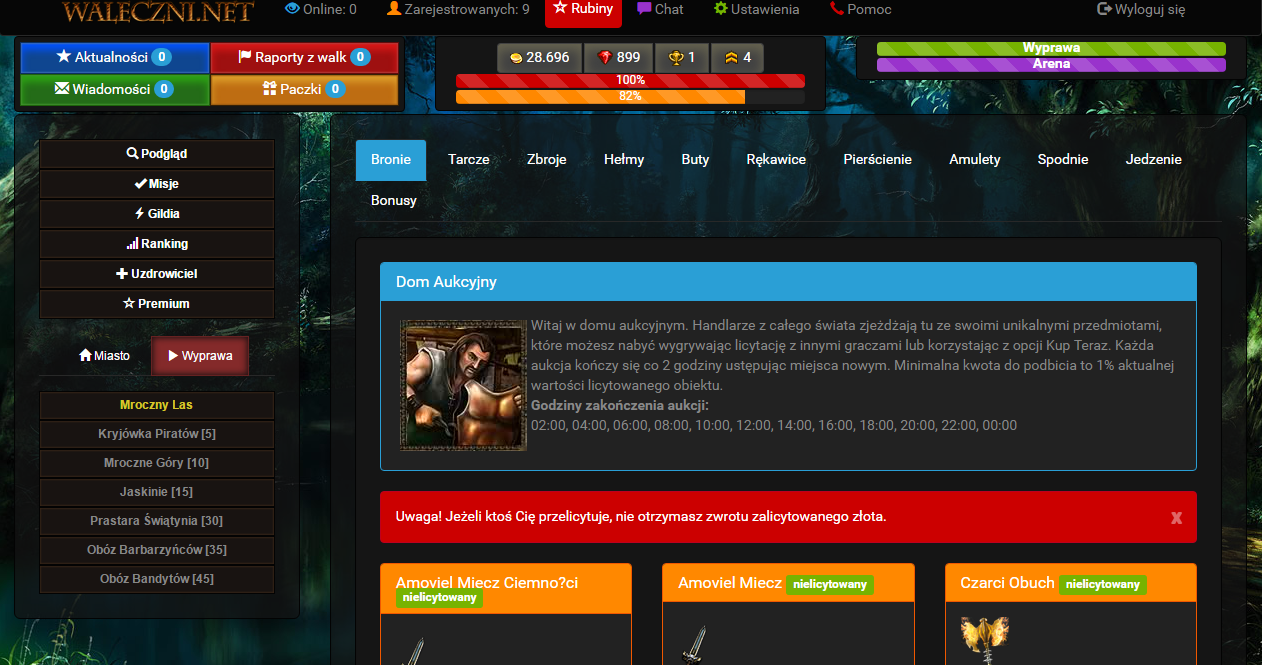The height and width of the screenshot is (665, 1262).
Task: Click the gold coins counter 28.696
Action: pyautogui.click(x=539, y=58)
